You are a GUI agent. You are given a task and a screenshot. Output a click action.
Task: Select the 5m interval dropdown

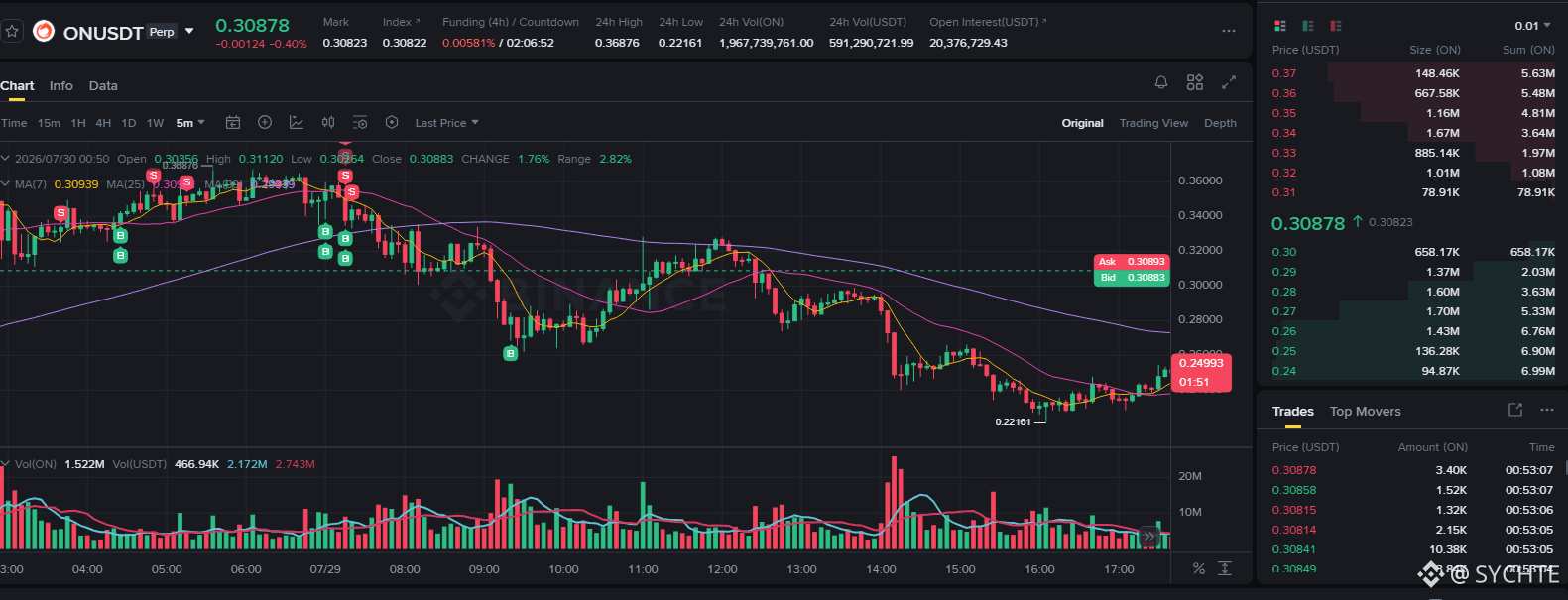pos(190,123)
